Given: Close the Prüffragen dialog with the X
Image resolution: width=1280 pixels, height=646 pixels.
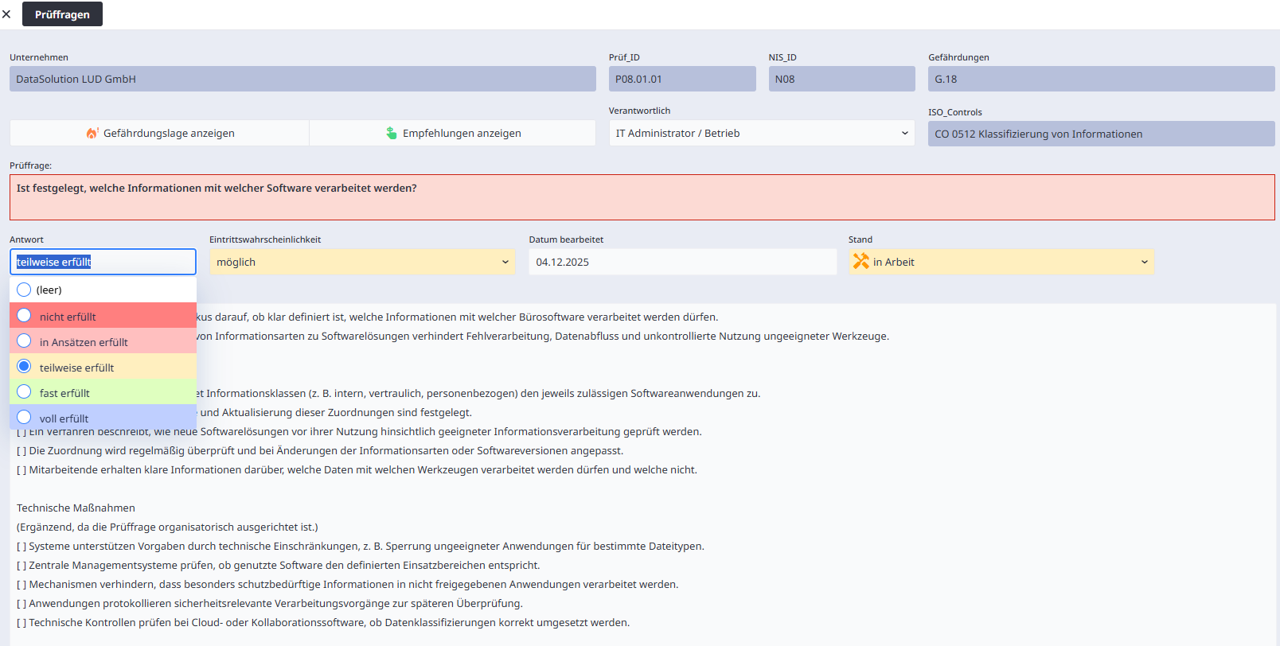Looking at the screenshot, I should point(7,14).
